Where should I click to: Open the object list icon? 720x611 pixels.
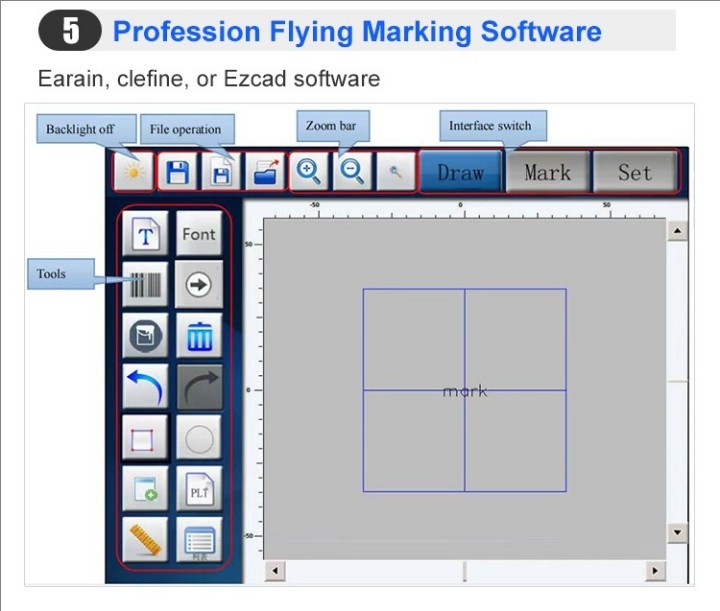(199, 539)
